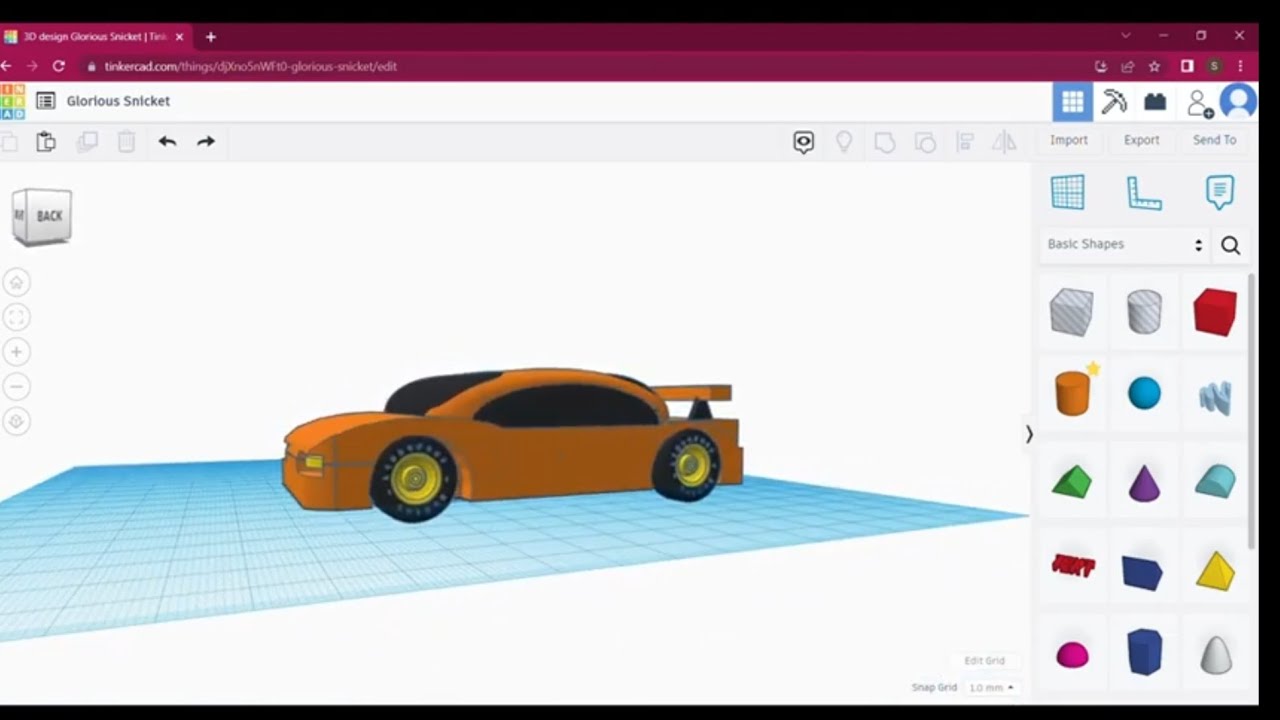Select the Mirror tool
This screenshot has height=720, width=1280.
coord(1004,142)
